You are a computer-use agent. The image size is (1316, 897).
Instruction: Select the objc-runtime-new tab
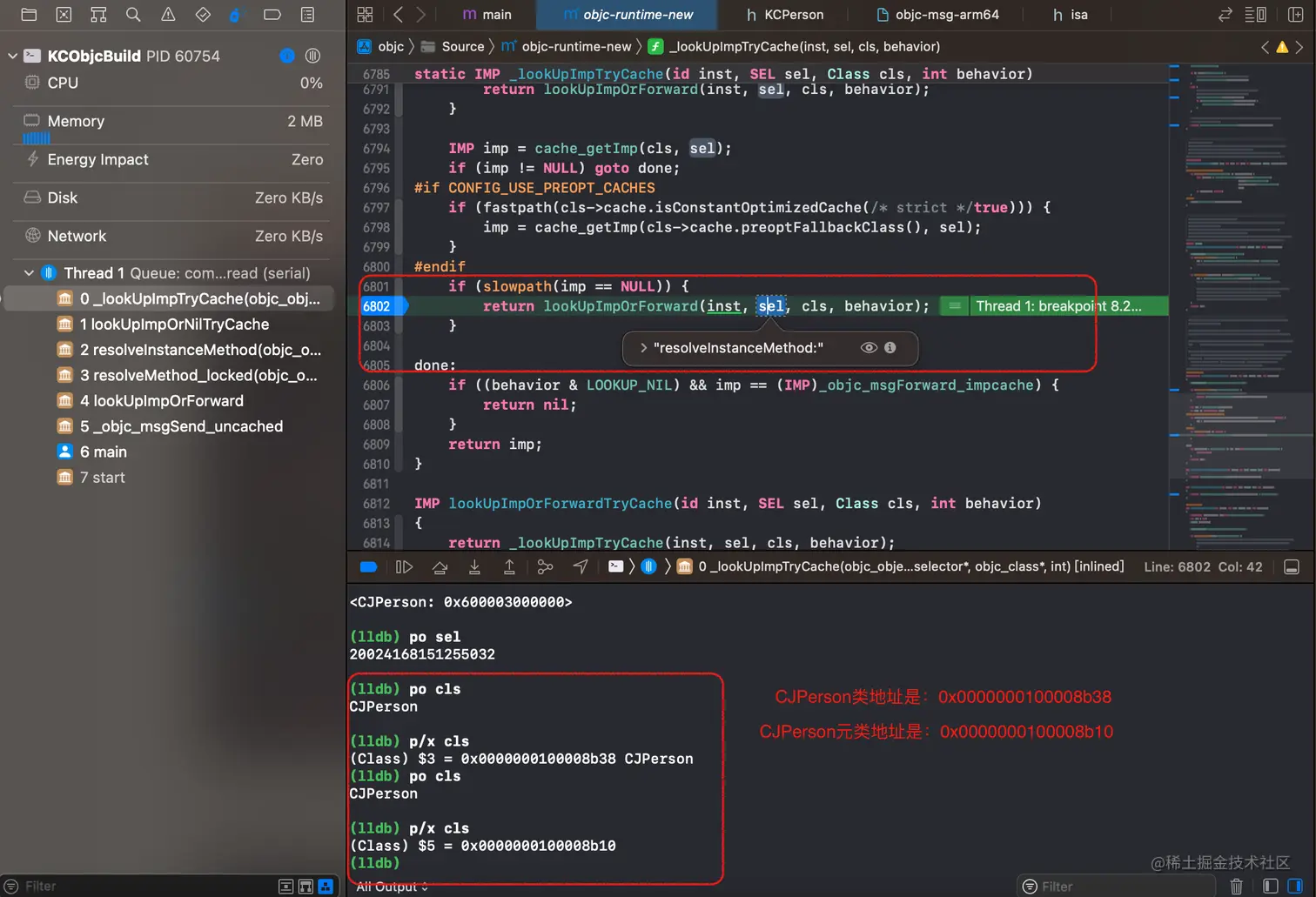coord(628,15)
